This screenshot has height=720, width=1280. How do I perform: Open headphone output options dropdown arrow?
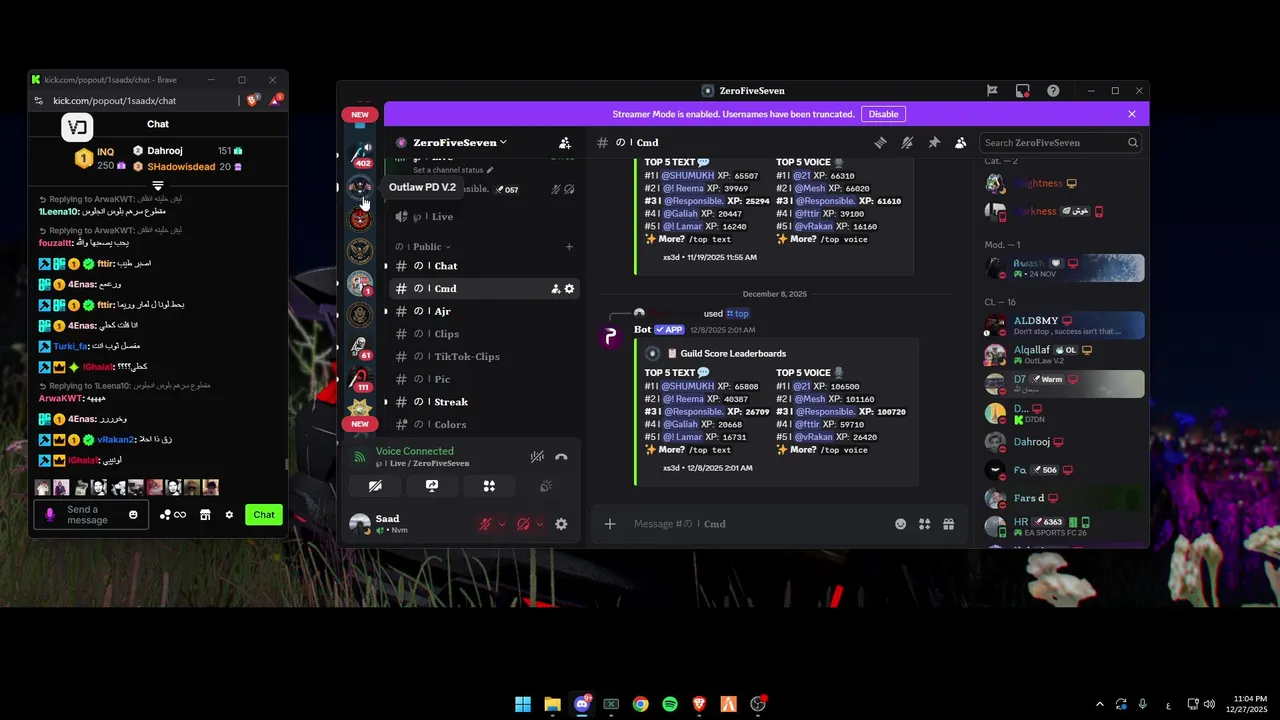[x=540, y=524]
